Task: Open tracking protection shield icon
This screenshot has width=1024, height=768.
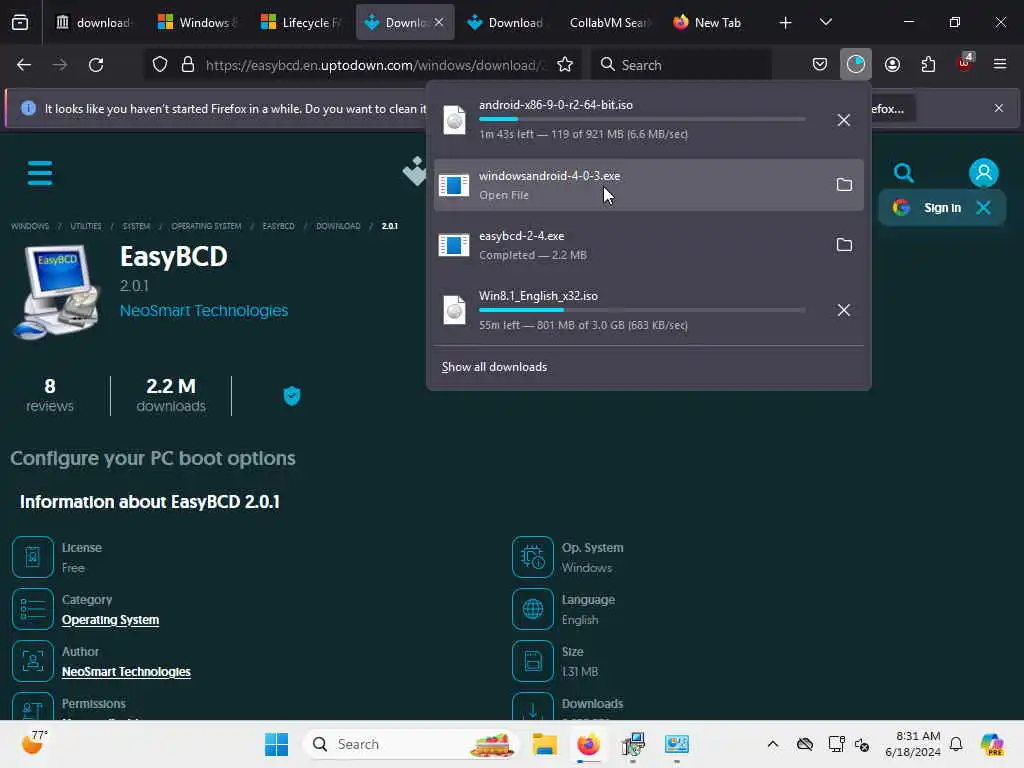Action: [x=160, y=65]
